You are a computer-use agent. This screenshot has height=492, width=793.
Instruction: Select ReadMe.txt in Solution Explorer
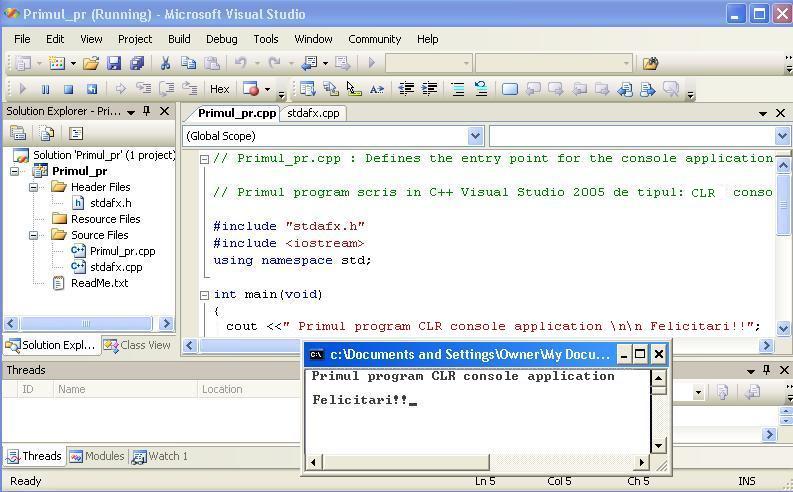tap(99, 283)
